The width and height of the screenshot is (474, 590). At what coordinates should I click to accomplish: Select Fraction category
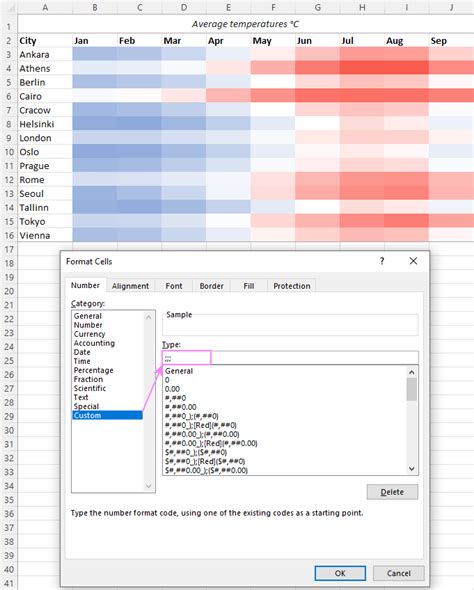point(107,379)
